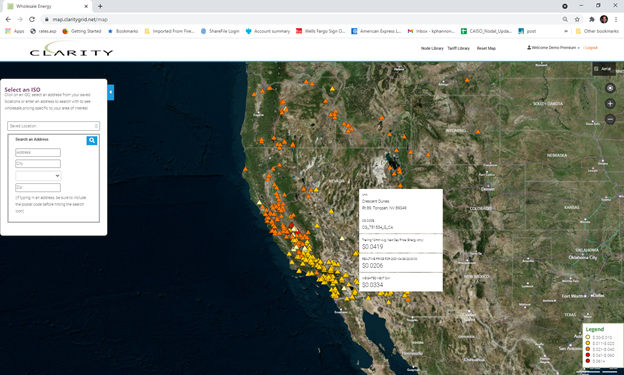Focus the Address input field
The height and width of the screenshot is (375, 624).
[38, 152]
